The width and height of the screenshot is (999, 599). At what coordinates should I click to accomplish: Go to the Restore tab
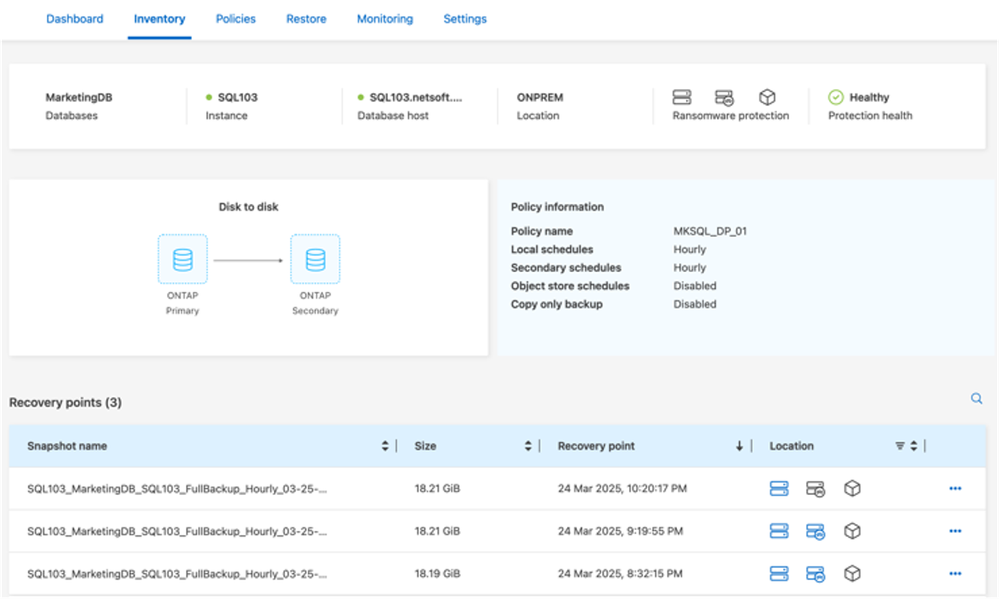coord(306,19)
